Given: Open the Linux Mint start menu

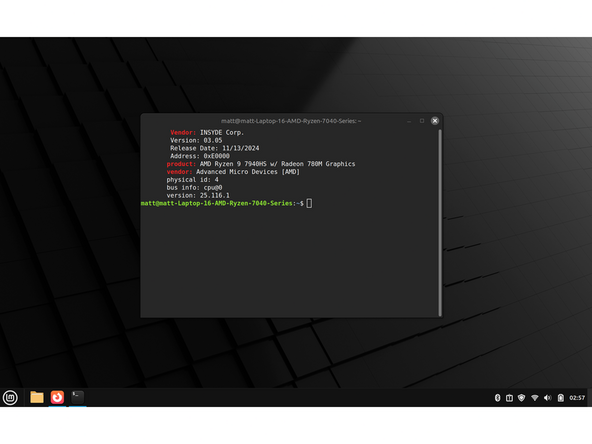Looking at the screenshot, I should pyautogui.click(x=10, y=398).
